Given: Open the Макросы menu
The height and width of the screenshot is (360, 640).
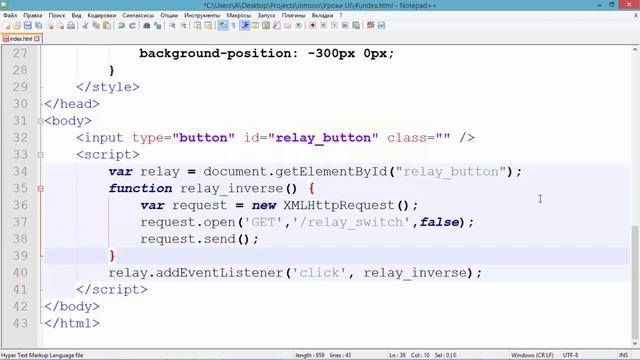Looking at the screenshot, I should pos(239,15).
